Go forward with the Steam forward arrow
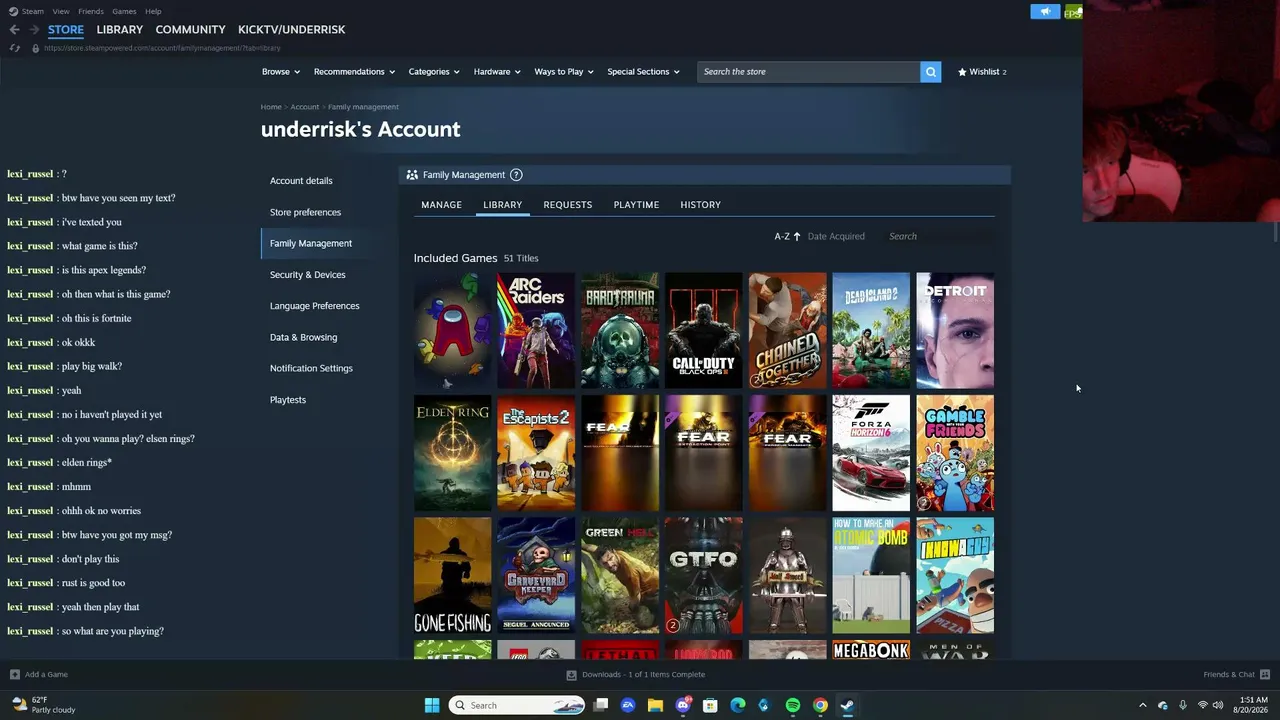1280x720 pixels. tap(33, 30)
